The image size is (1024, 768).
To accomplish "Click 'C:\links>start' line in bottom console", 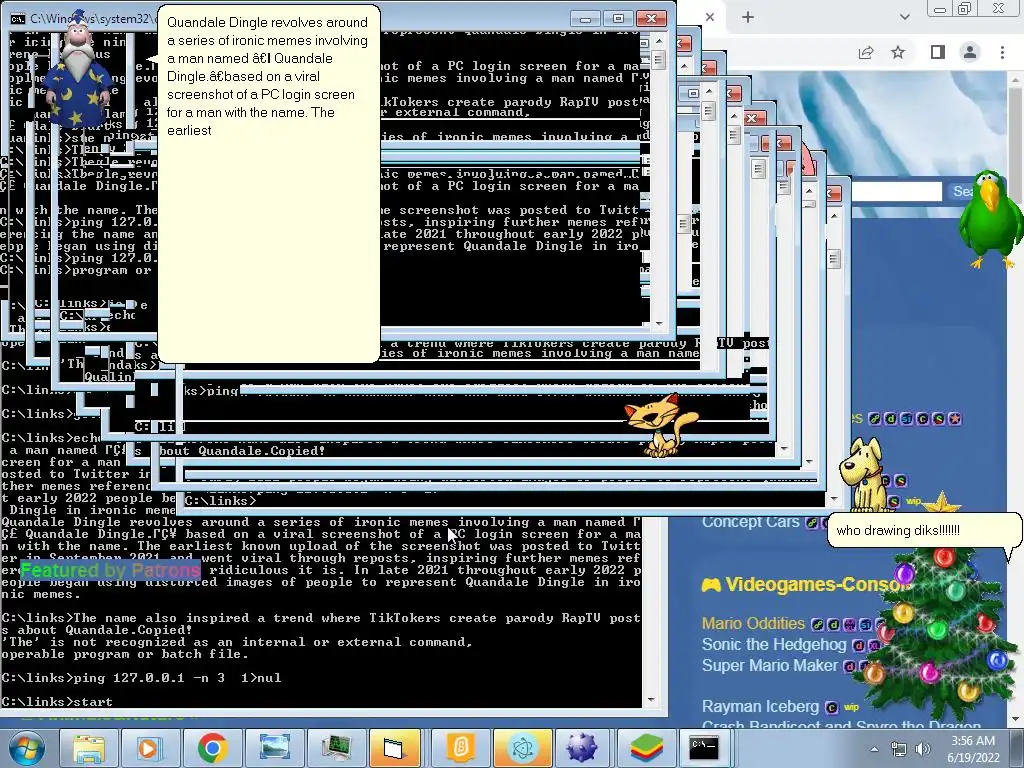I will pyautogui.click(x=57, y=702).
